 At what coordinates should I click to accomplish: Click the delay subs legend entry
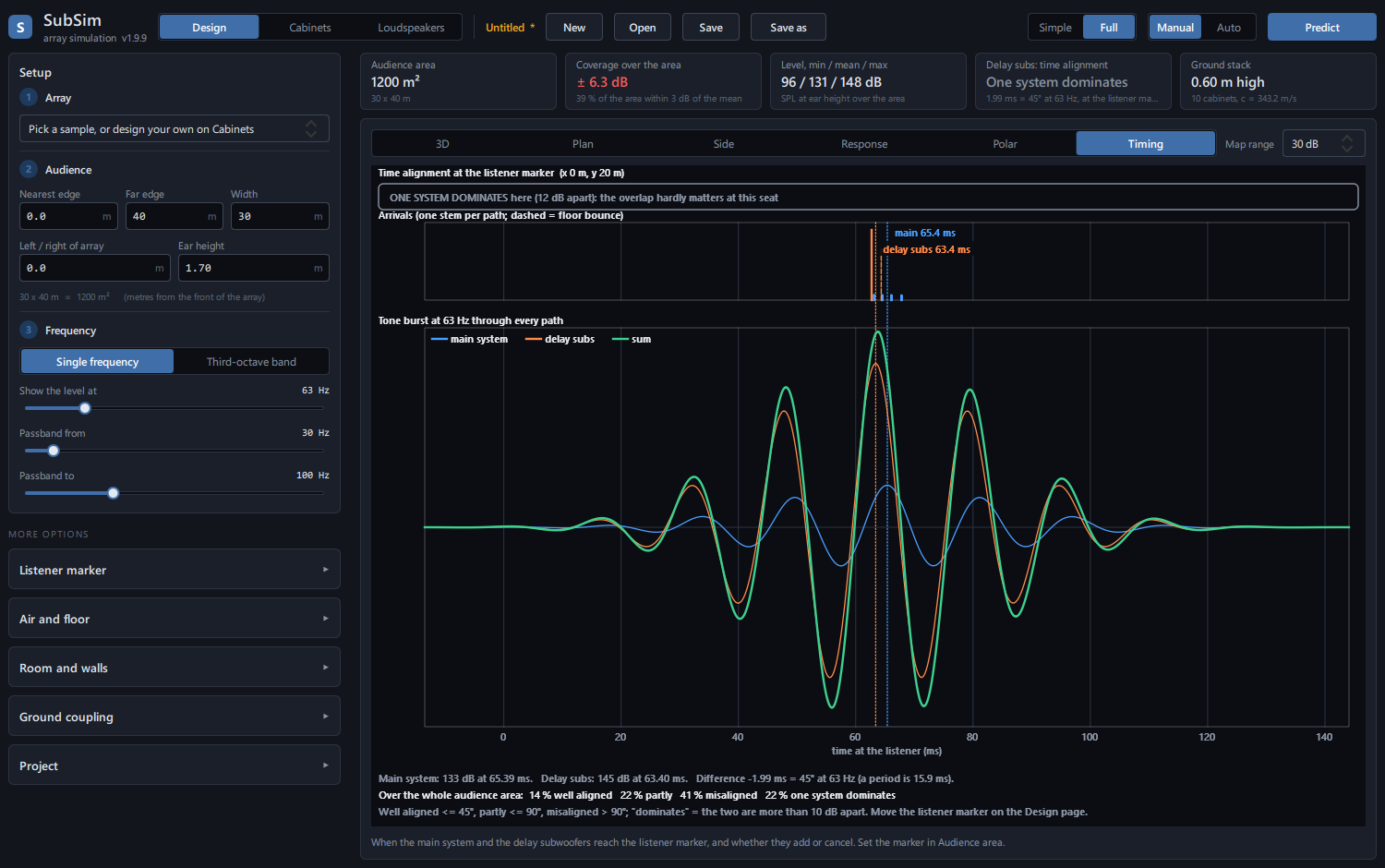[560, 339]
